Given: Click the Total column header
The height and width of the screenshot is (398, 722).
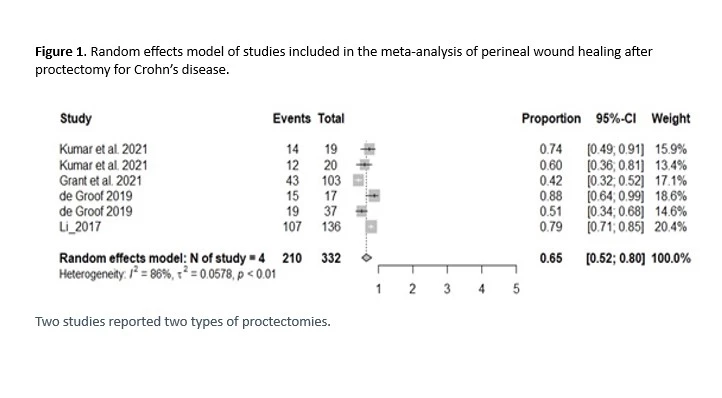Looking at the screenshot, I should (331, 118).
